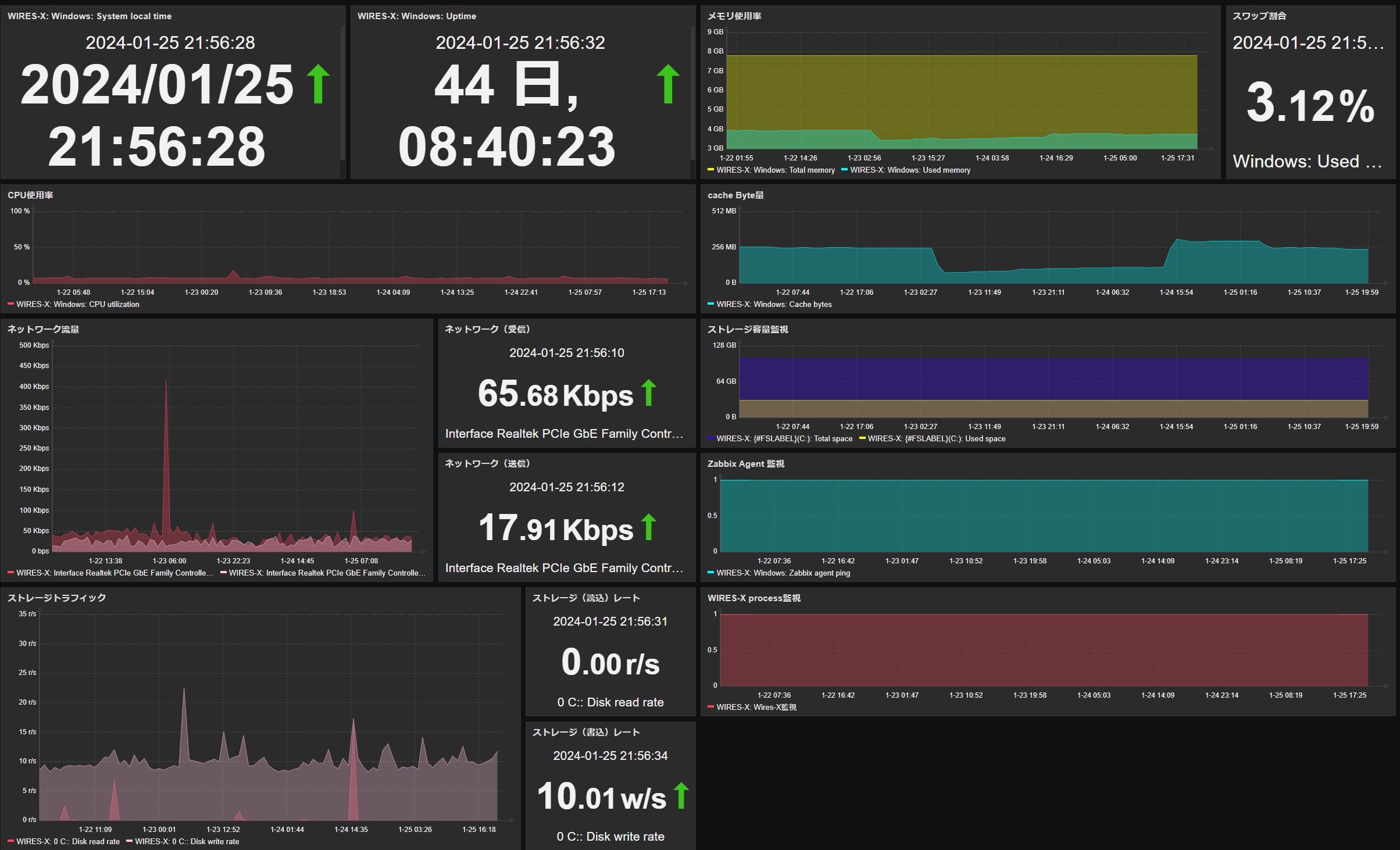Click the large 2024/01/25 date value
Image resolution: width=1400 pixels, height=850 pixels.
[x=157, y=84]
